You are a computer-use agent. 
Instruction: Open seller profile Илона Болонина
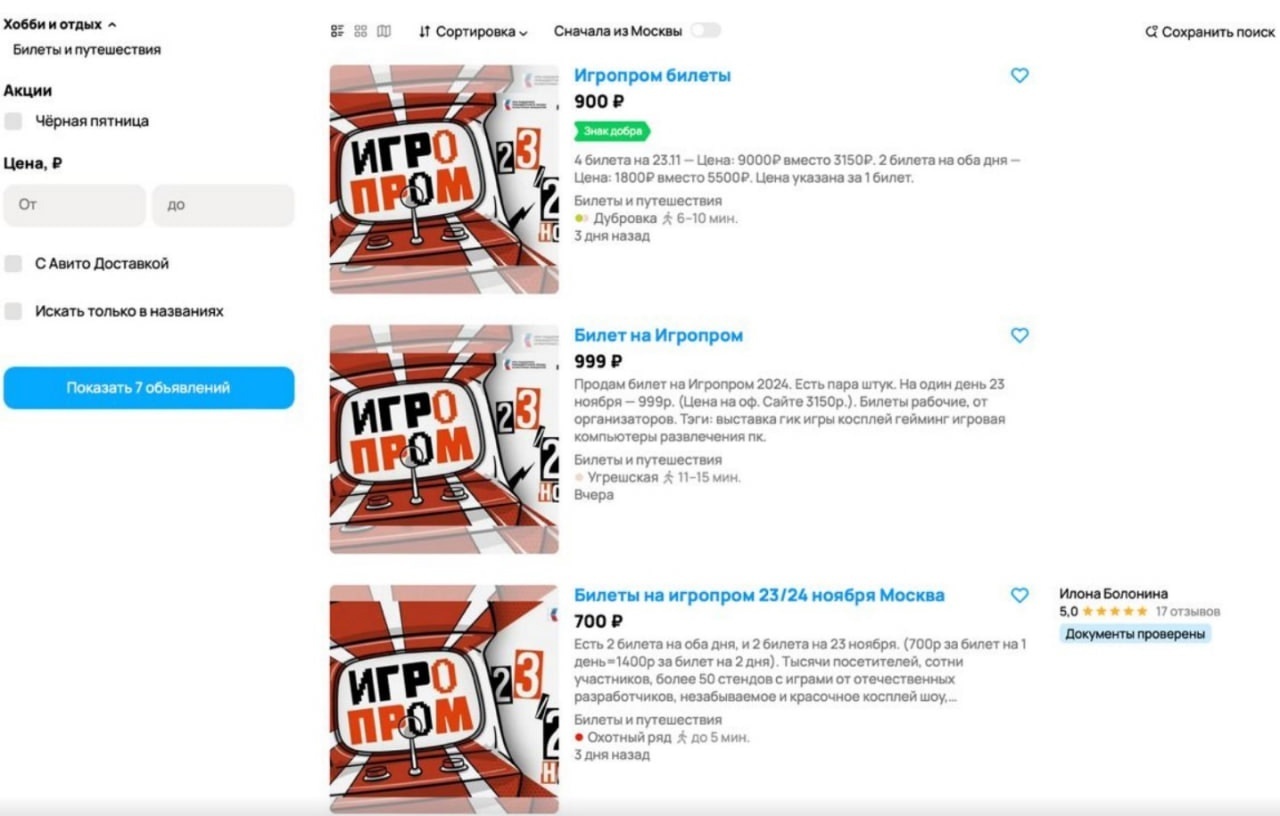click(x=1113, y=593)
